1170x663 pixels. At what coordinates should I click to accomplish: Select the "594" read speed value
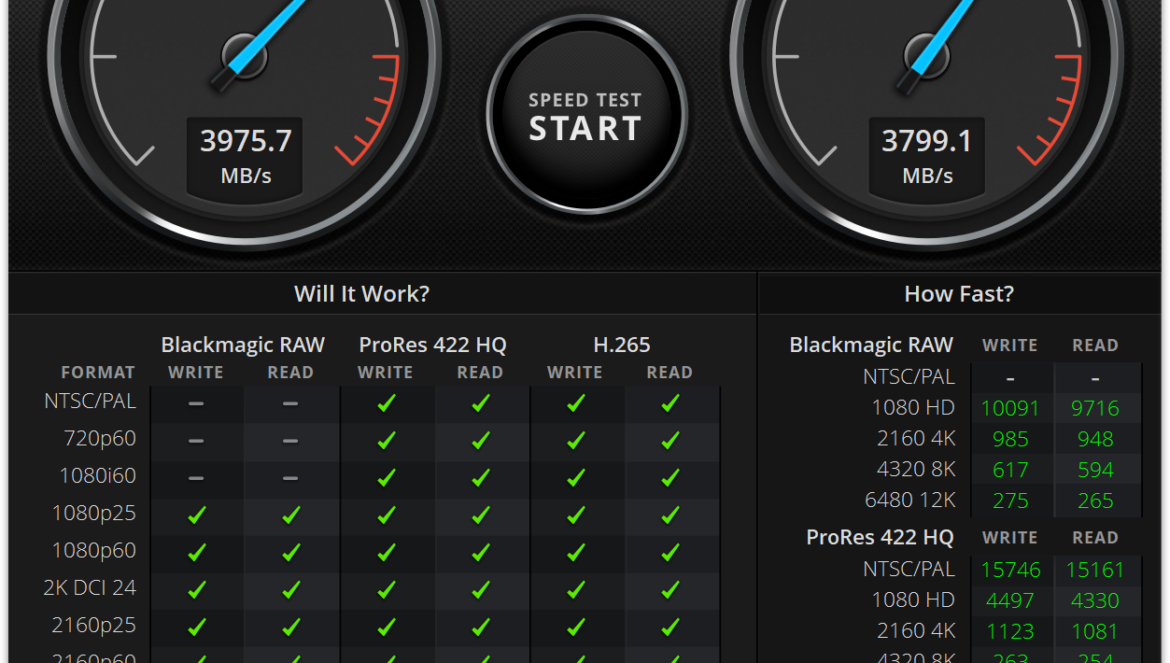pyautogui.click(x=1095, y=470)
